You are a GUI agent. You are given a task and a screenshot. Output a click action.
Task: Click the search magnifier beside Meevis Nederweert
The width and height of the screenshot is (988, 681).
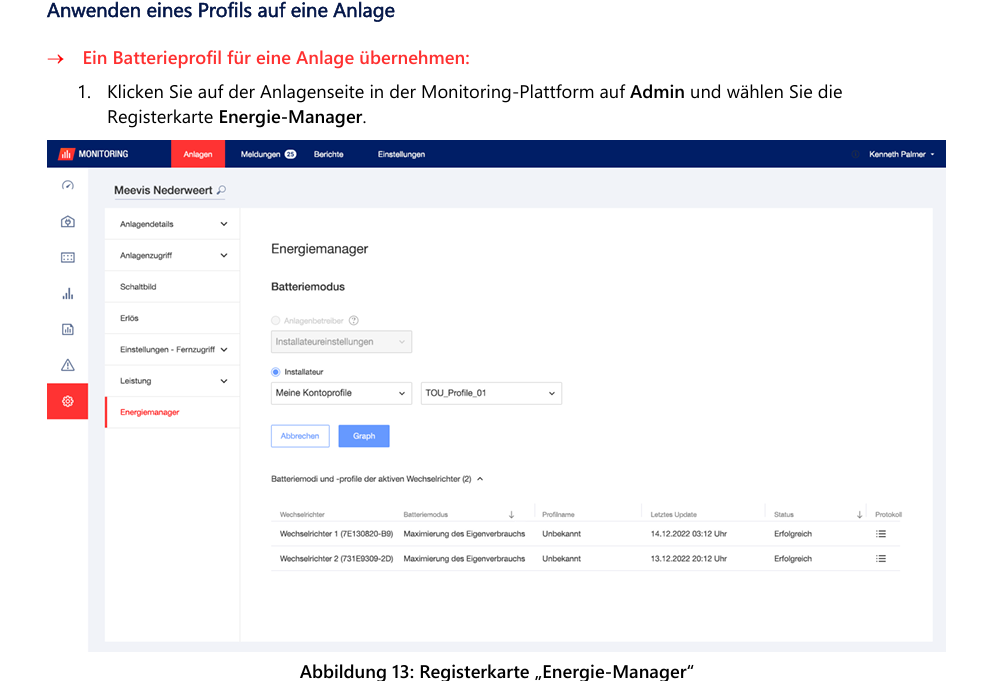[221, 190]
